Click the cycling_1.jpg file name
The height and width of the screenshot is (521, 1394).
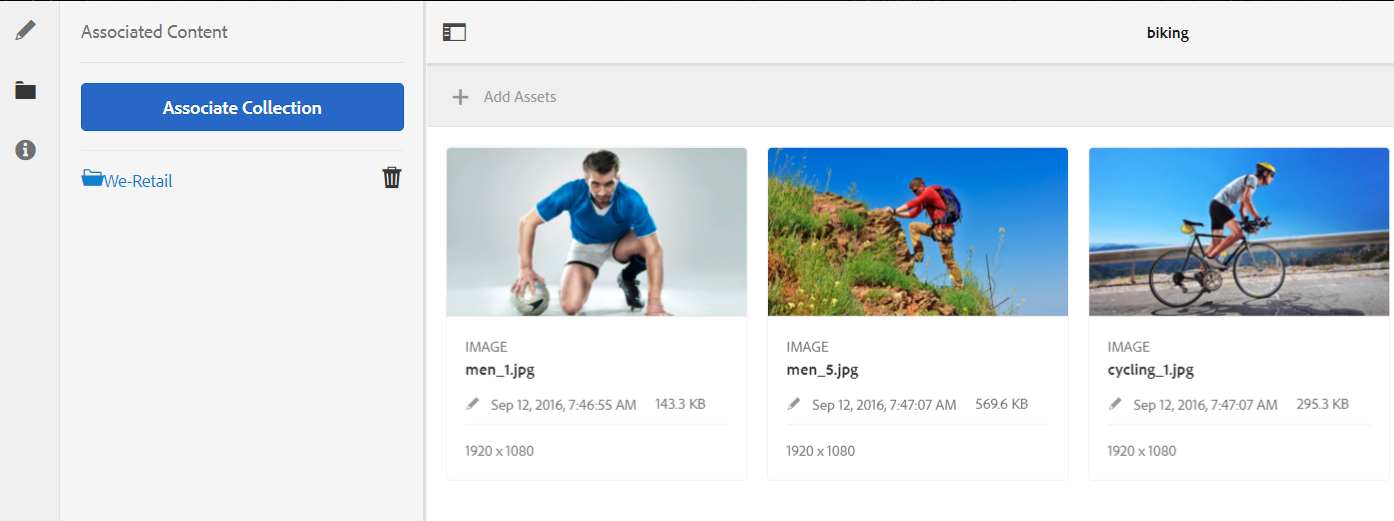tap(1151, 370)
